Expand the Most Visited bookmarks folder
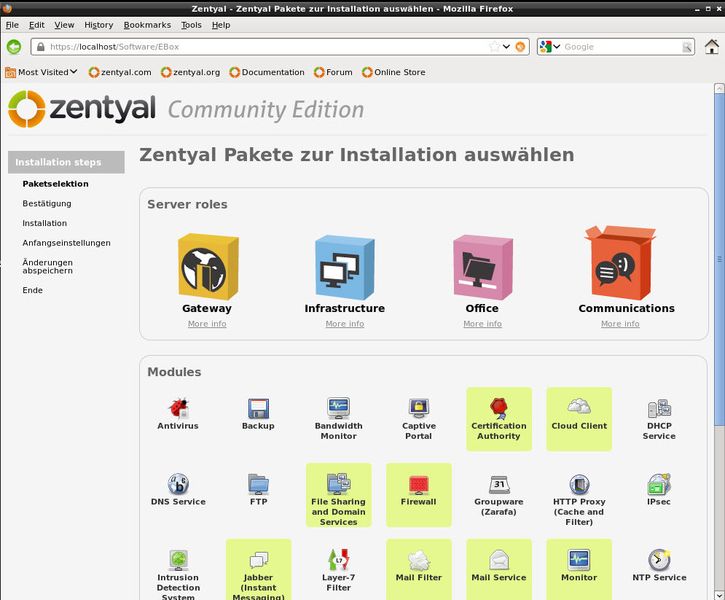The height and width of the screenshot is (600, 725). click(x=41, y=72)
